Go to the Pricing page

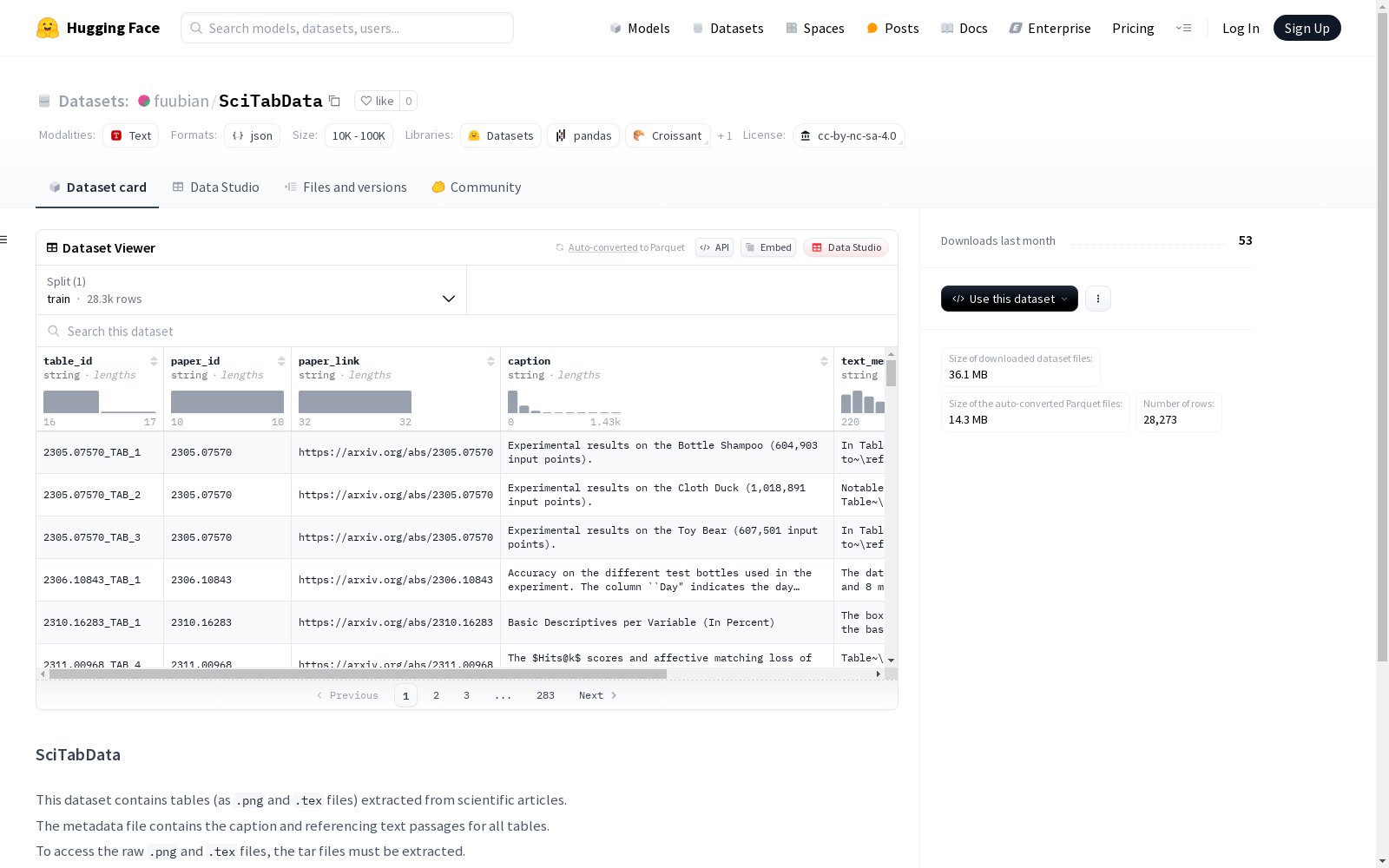1133,28
